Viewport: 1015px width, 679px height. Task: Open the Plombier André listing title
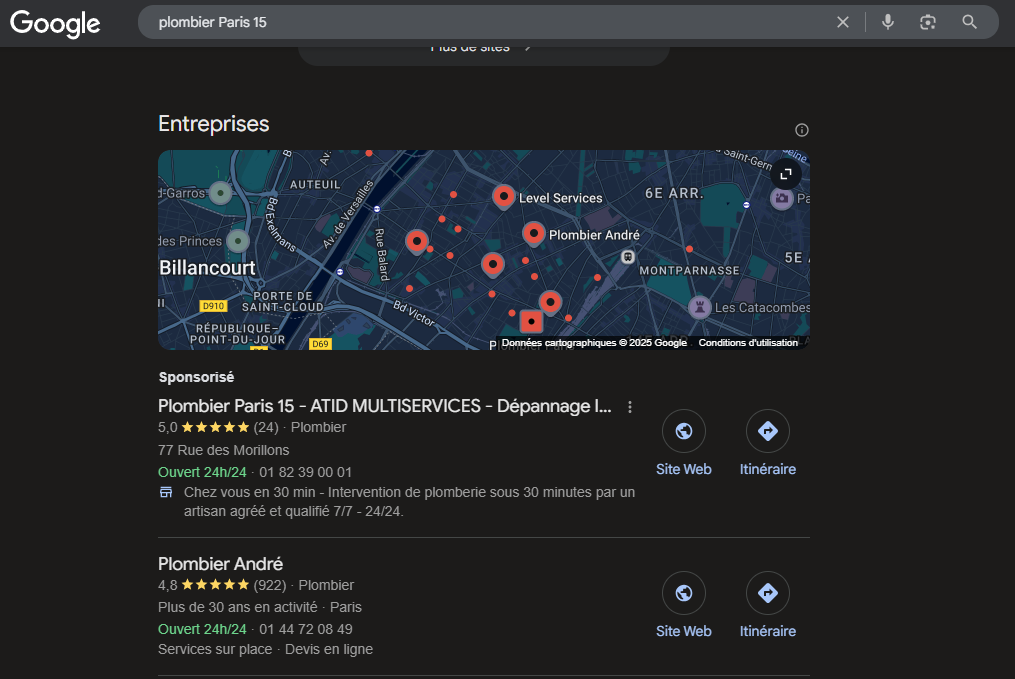tap(221, 564)
